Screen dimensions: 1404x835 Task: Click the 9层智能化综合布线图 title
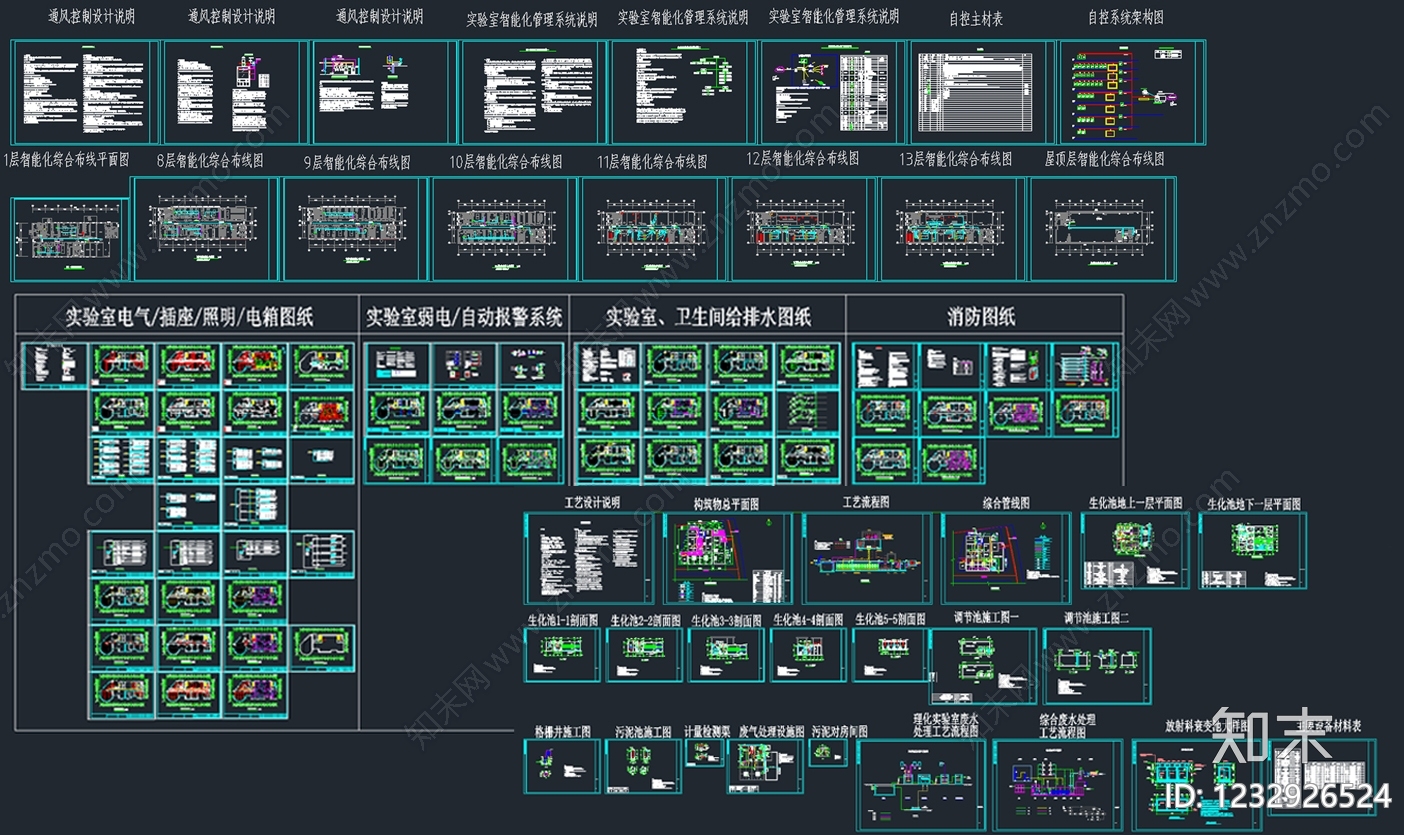tap(357, 161)
